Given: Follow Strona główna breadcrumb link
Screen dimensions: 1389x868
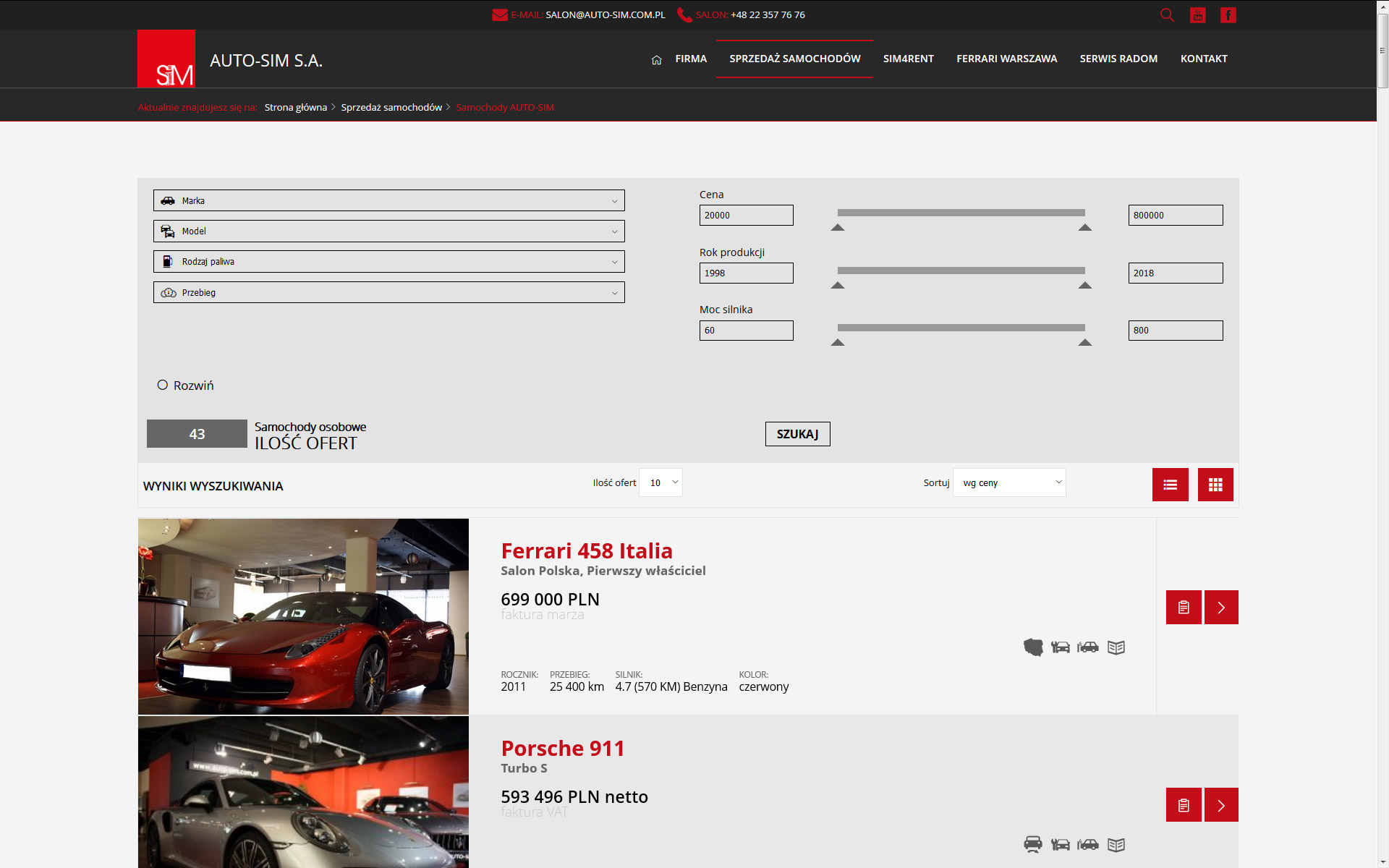Looking at the screenshot, I should (296, 107).
